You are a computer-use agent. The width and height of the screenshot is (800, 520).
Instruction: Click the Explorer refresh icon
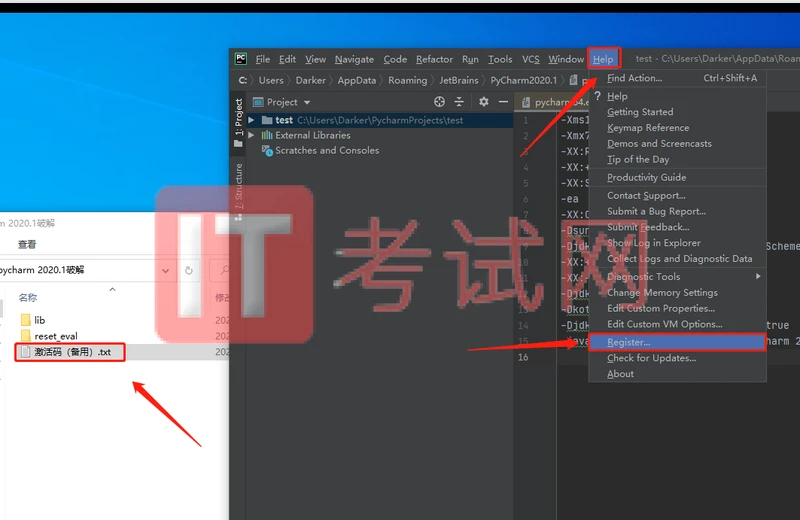coord(189,270)
